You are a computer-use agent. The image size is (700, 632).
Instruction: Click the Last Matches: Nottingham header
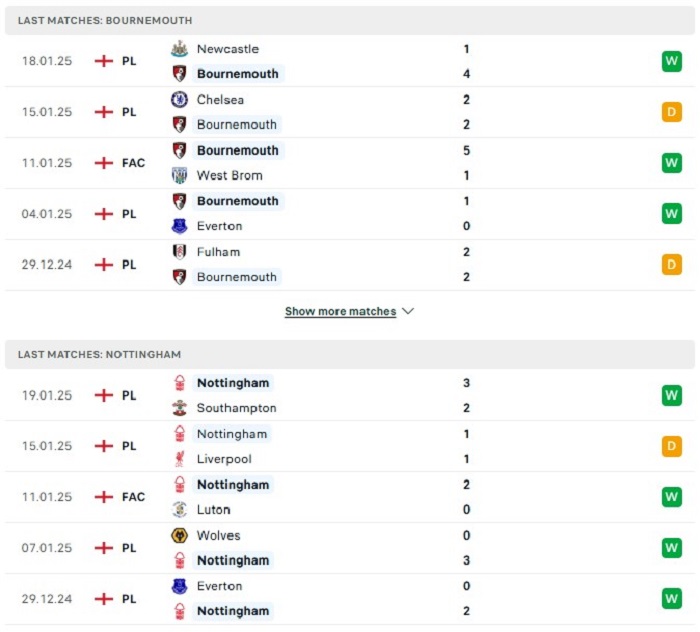(350, 354)
